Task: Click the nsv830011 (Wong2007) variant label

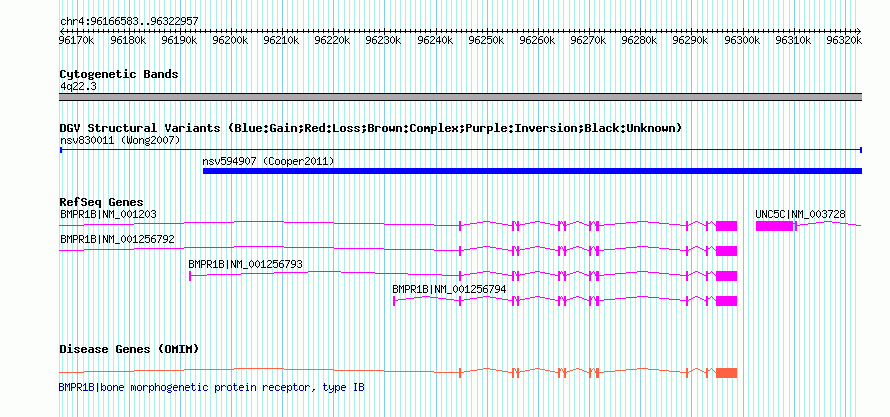Action: [x=120, y=140]
